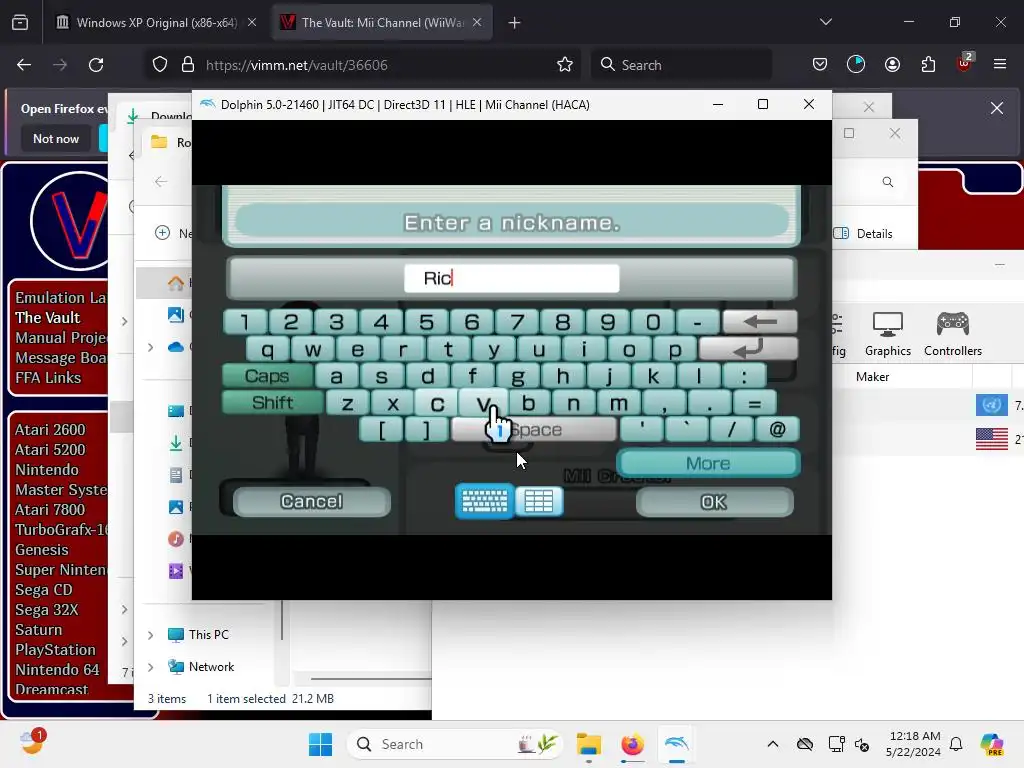
Task: Open the Nintendo 64 link
Action: tap(57, 670)
